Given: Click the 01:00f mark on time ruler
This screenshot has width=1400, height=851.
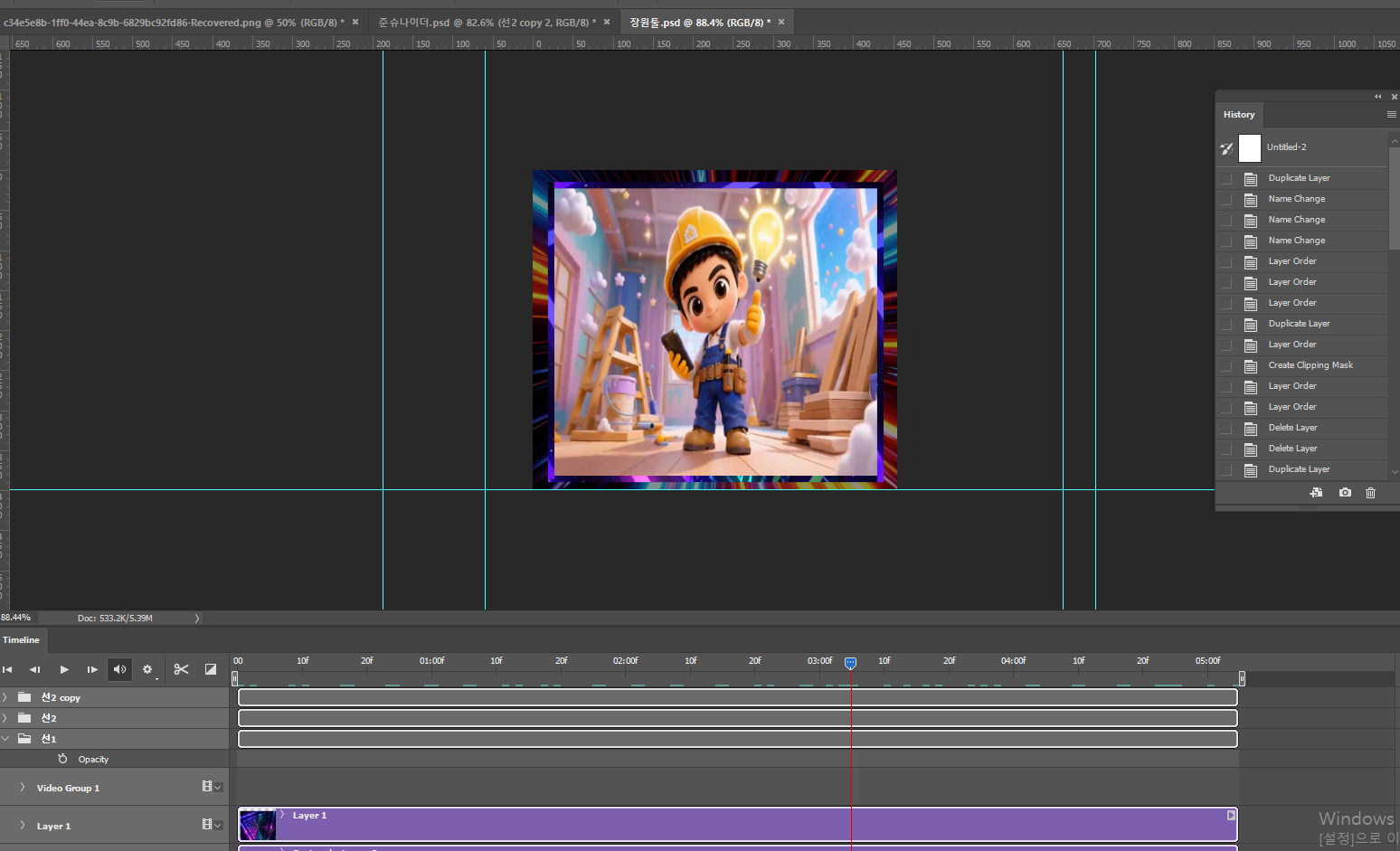Looking at the screenshot, I should tap(432, 661).
